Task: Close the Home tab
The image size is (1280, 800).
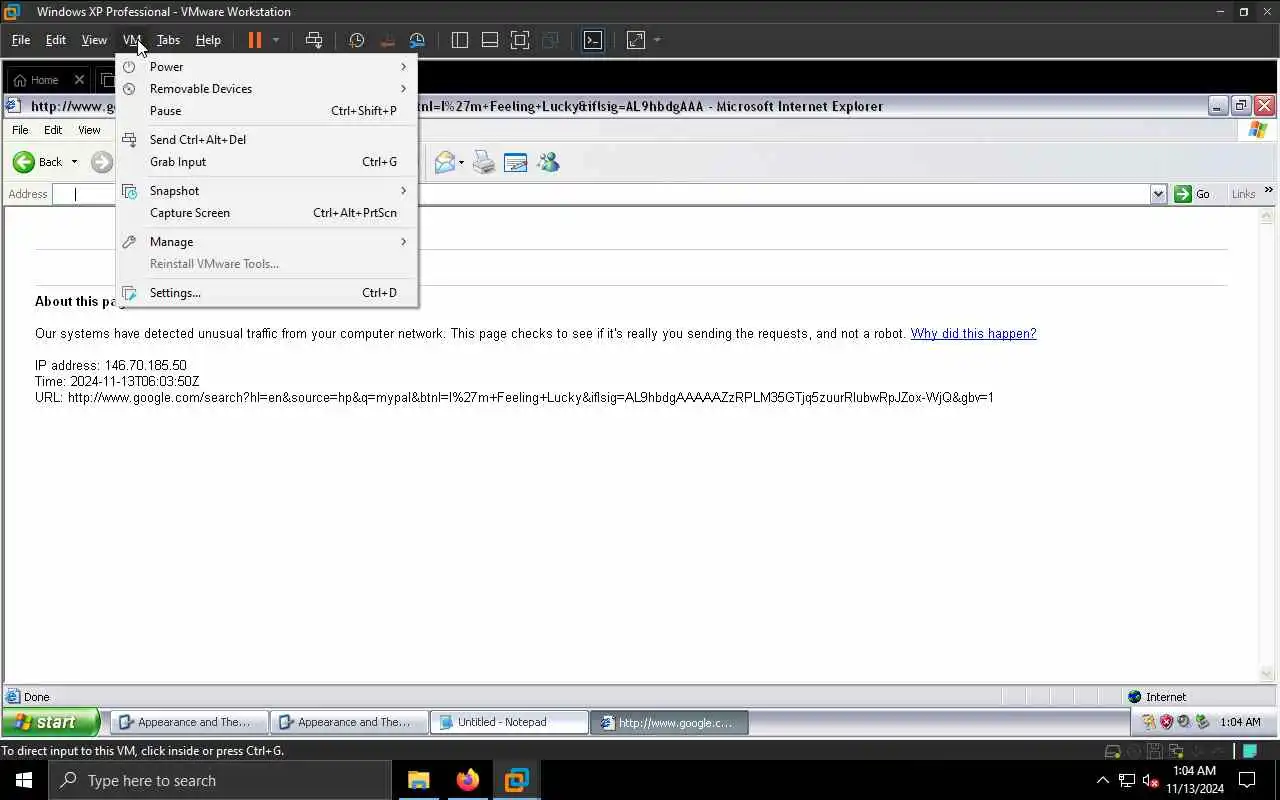Action: [79, 80]
